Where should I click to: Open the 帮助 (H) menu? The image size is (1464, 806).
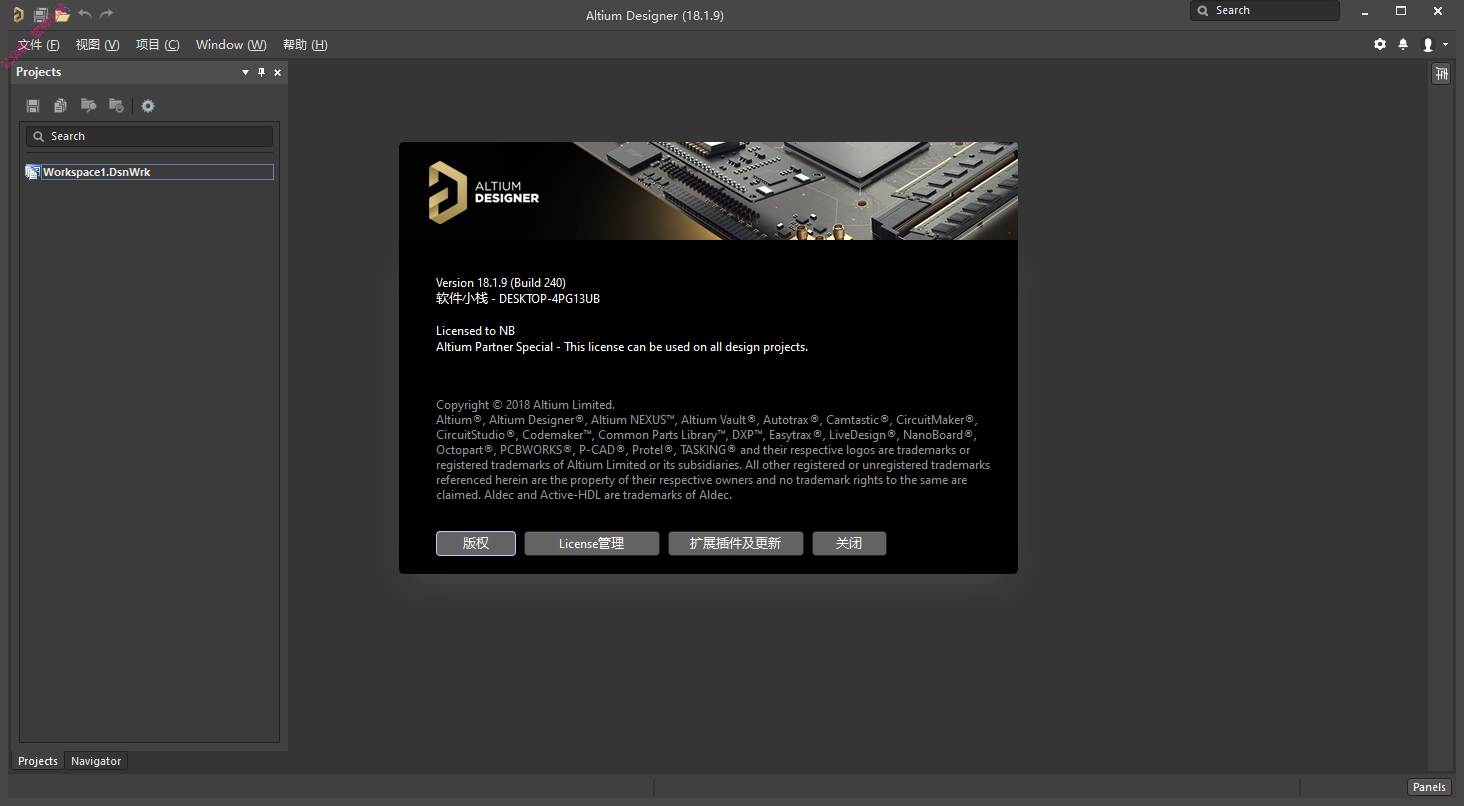(305, 45)
